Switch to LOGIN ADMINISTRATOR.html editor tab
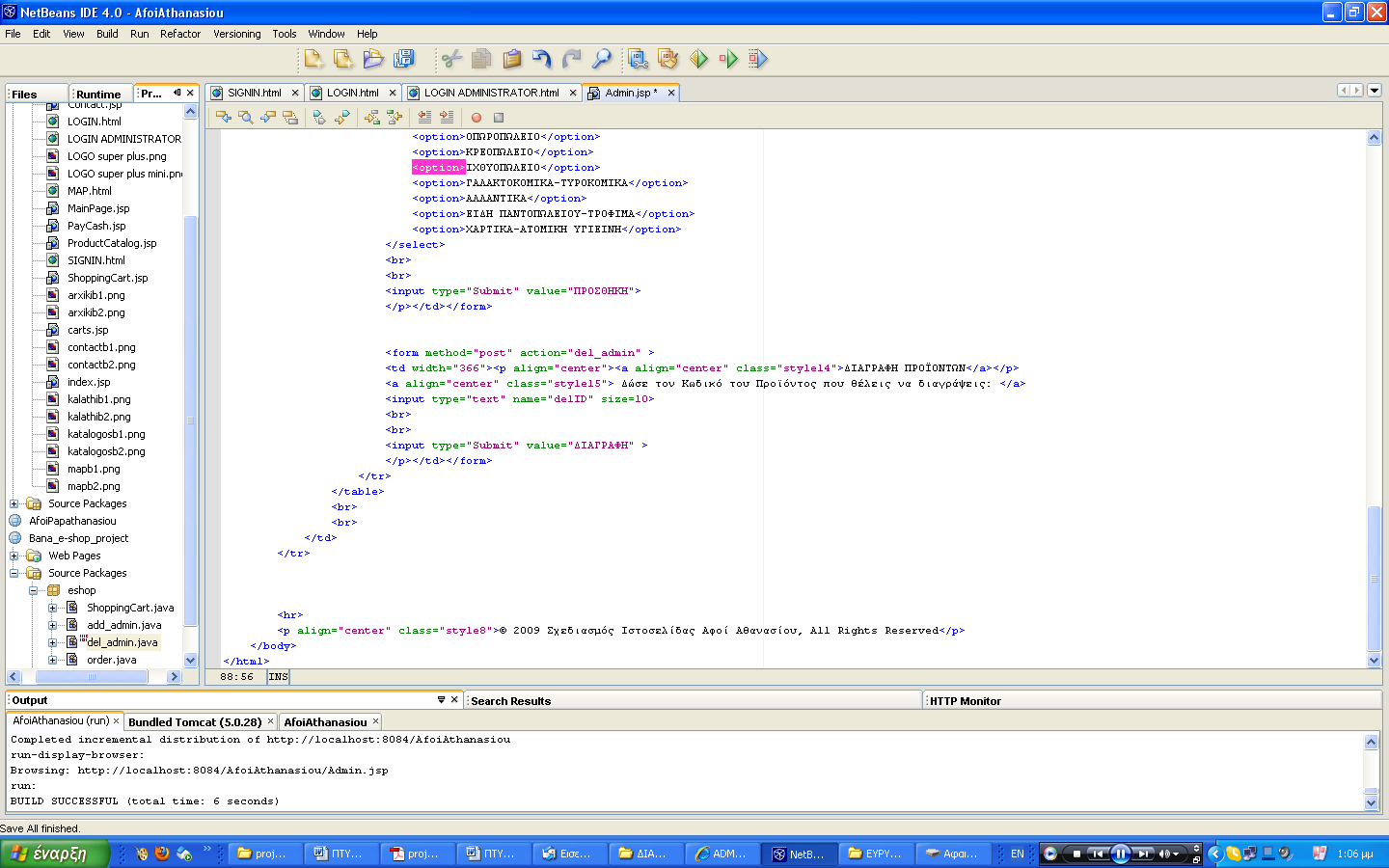This screenshot has height=868, width=1389. tap(491, 93)
